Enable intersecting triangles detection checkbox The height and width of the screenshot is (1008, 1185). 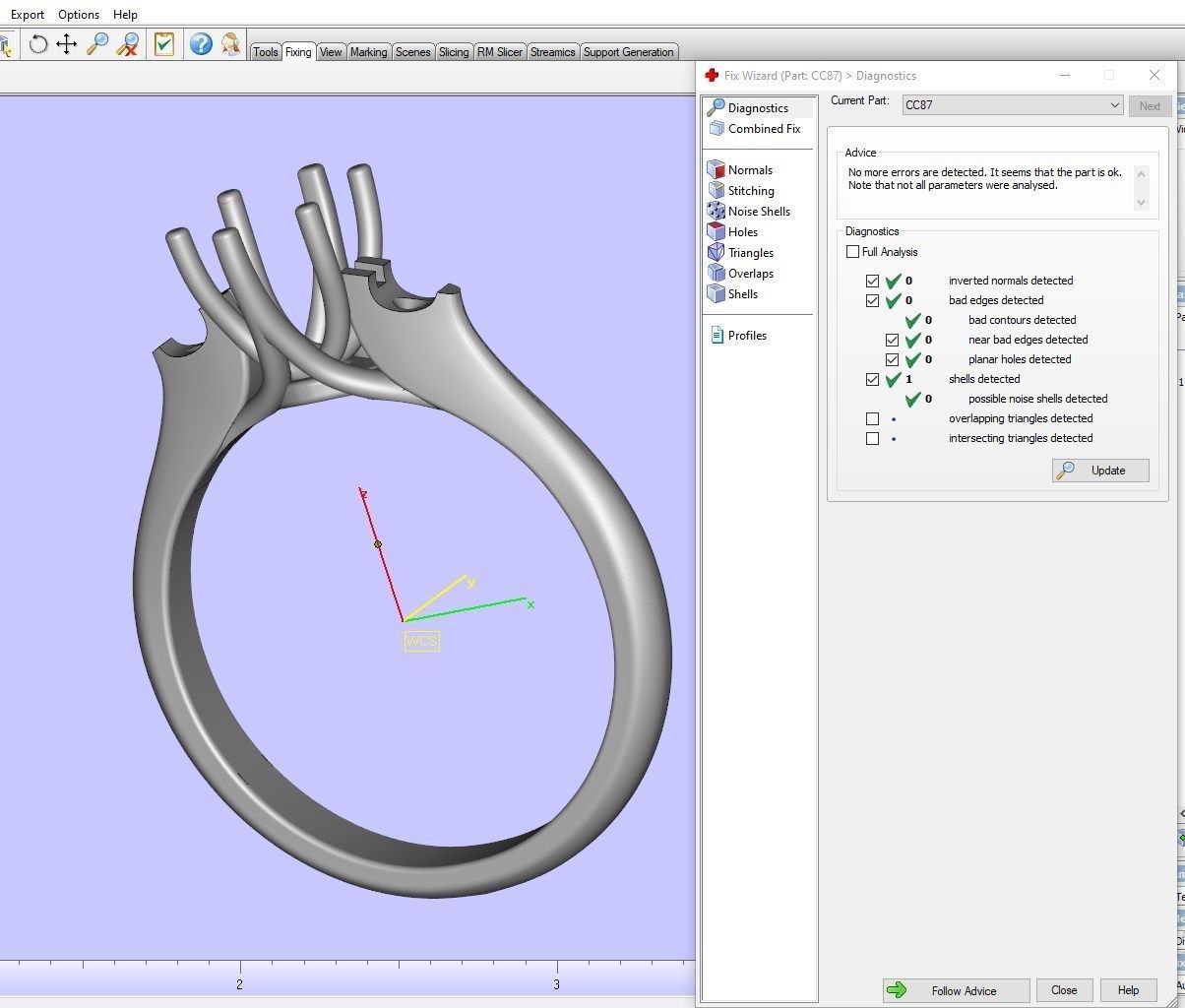[x=872, y=438]
